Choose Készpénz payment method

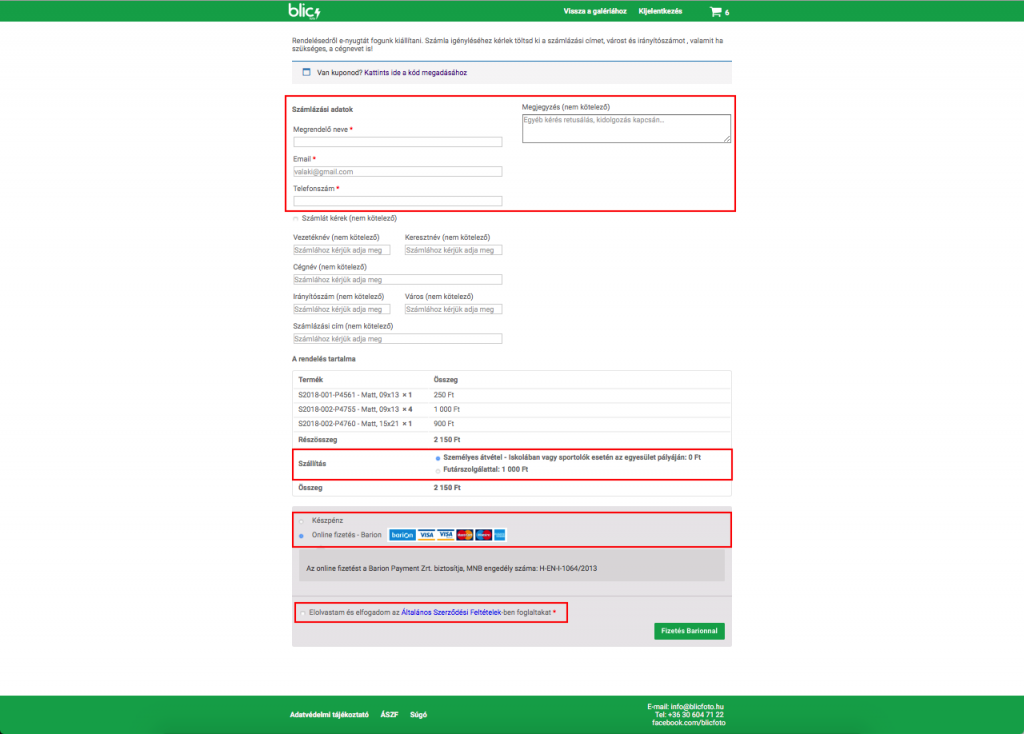(301, 521)
